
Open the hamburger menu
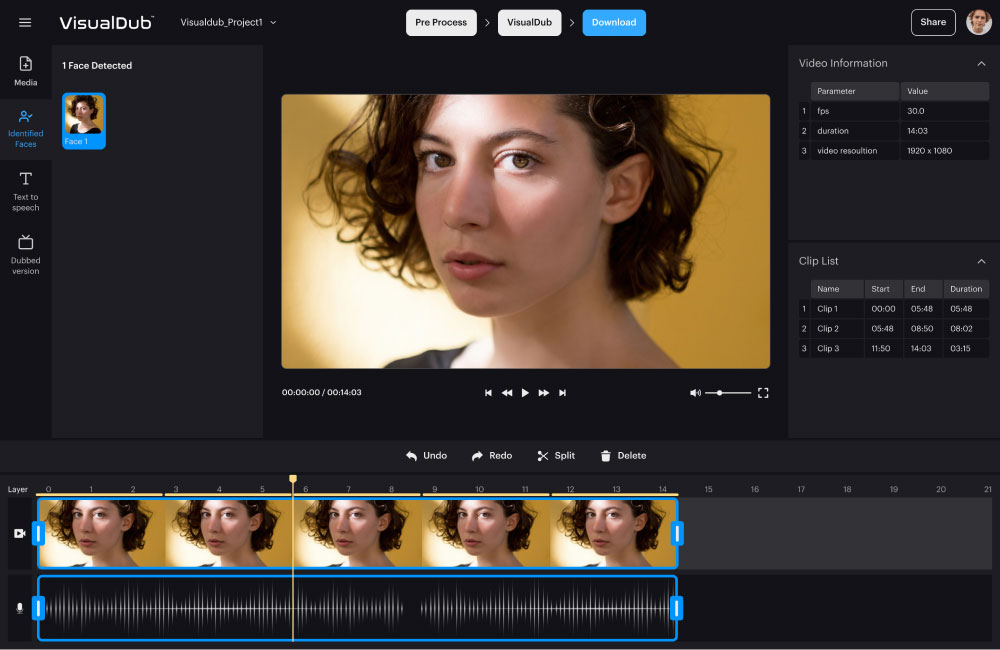click(25, 22)
